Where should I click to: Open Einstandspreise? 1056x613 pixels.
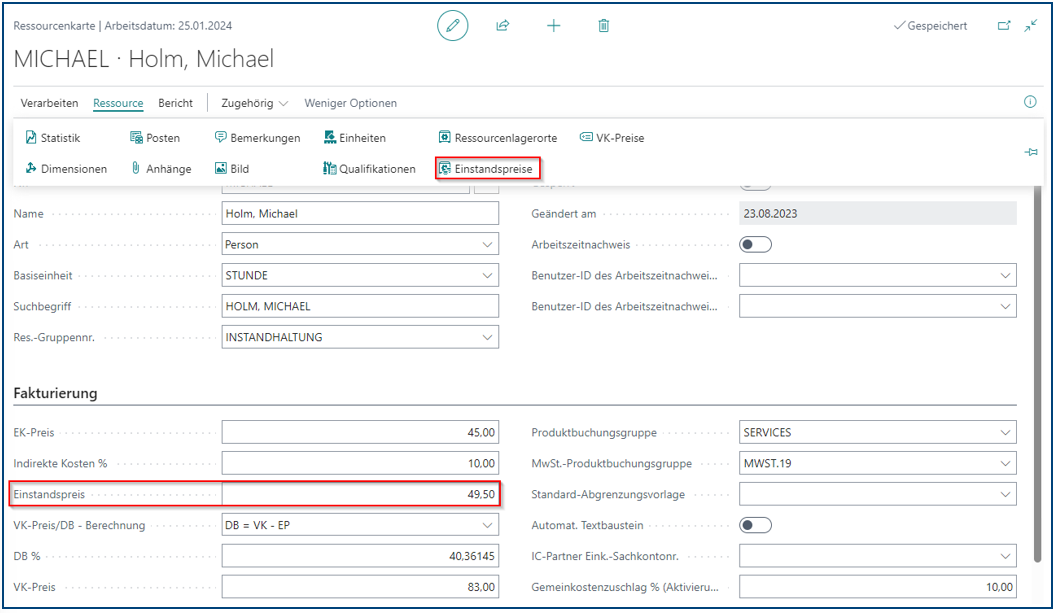(x=488, y=168)
